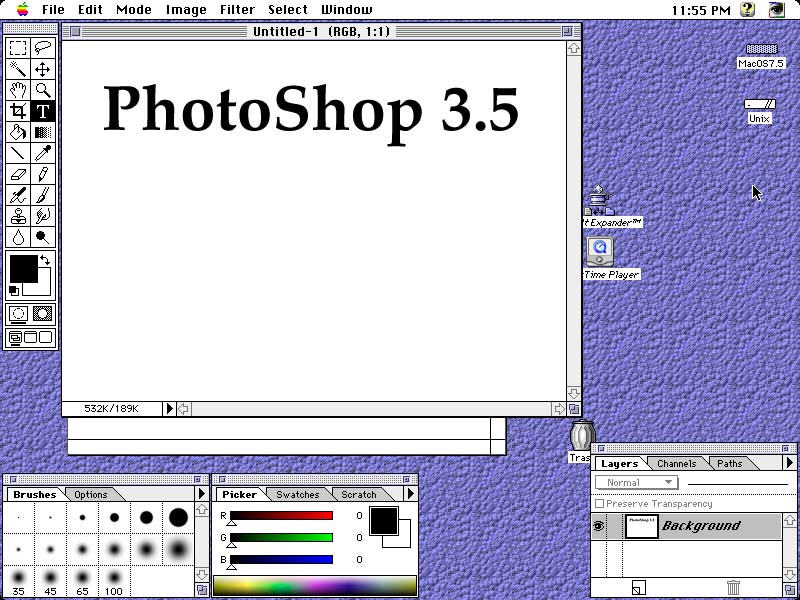The height and width of the screenshot is (600, 800).
Task: Select the Line tool
Action: [x=18, y=153]
